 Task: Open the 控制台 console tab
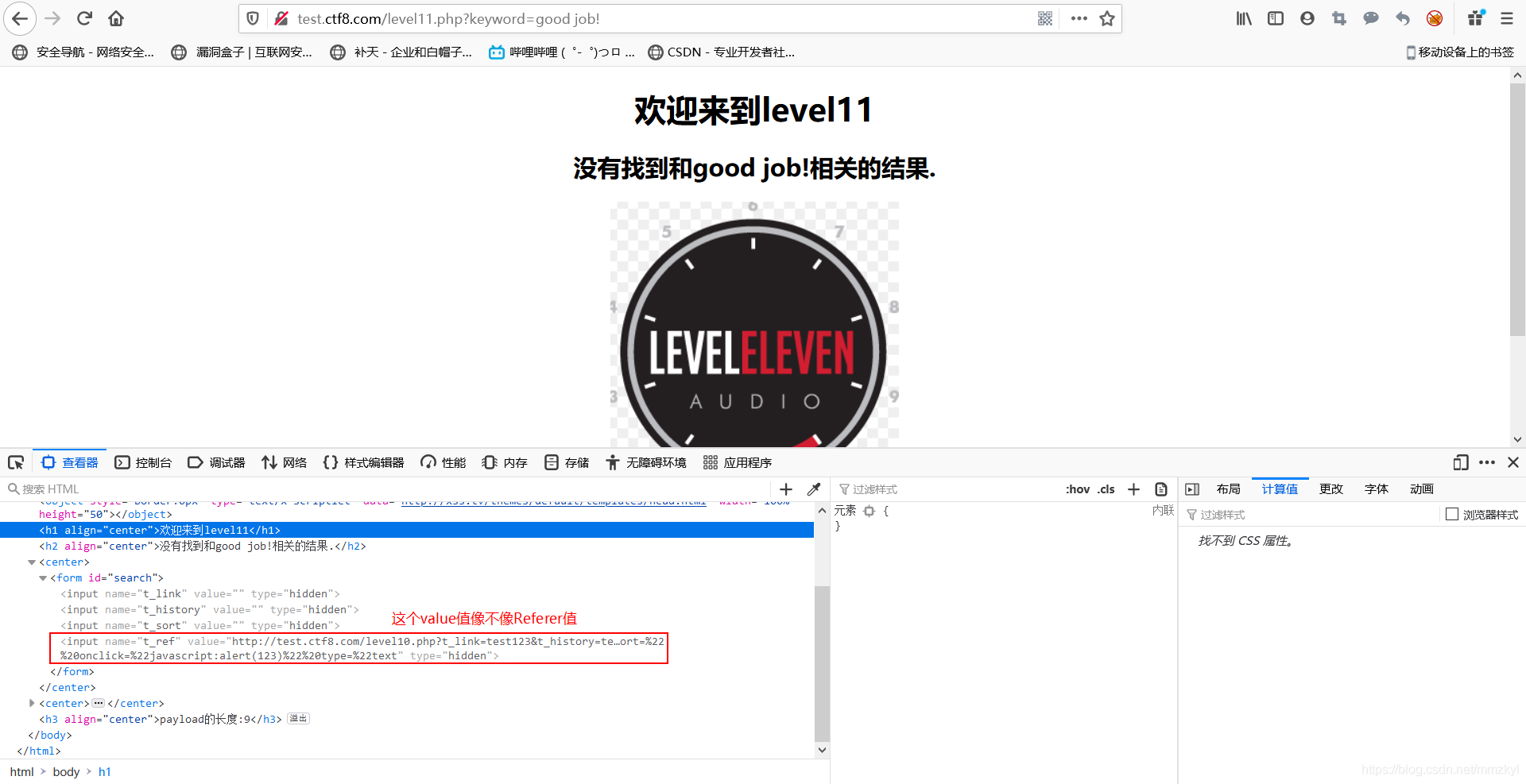143,462
